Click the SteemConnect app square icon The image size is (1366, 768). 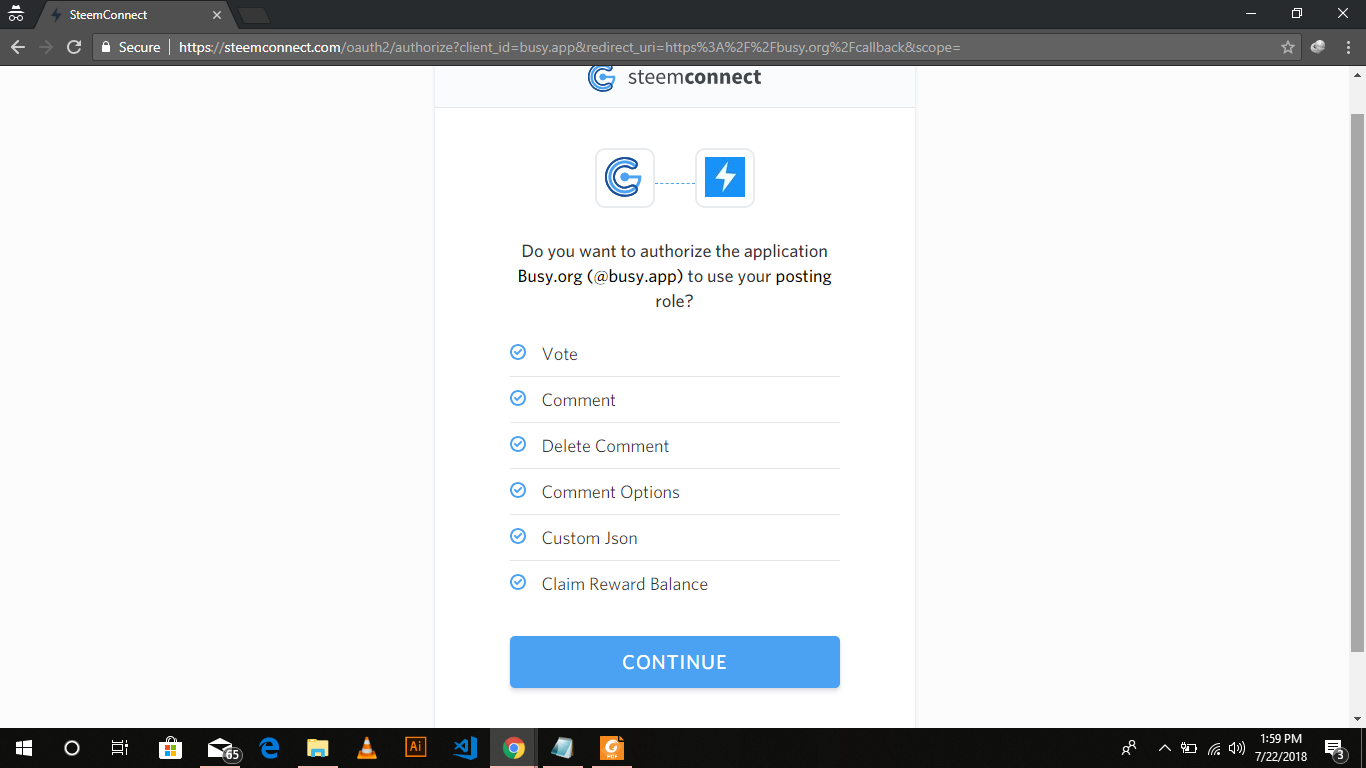click(x=625, y=178)
